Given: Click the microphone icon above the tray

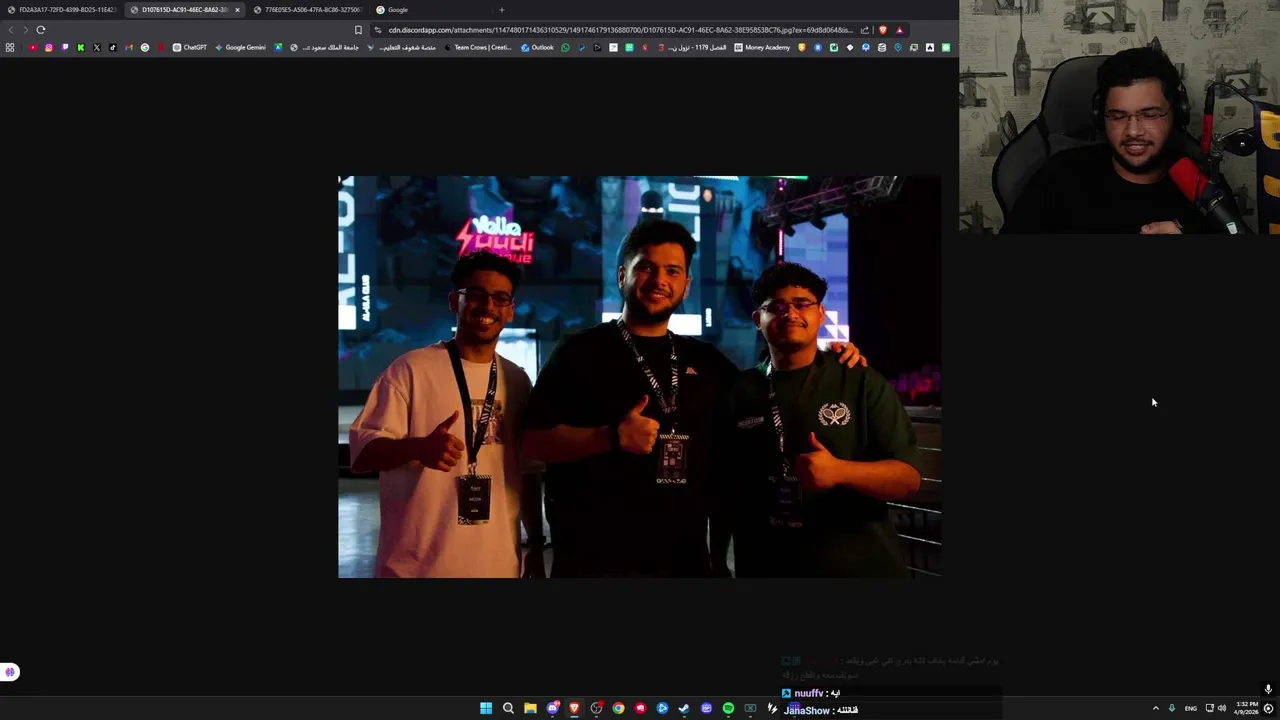Looking at the screenshot, I should 1268,689.
